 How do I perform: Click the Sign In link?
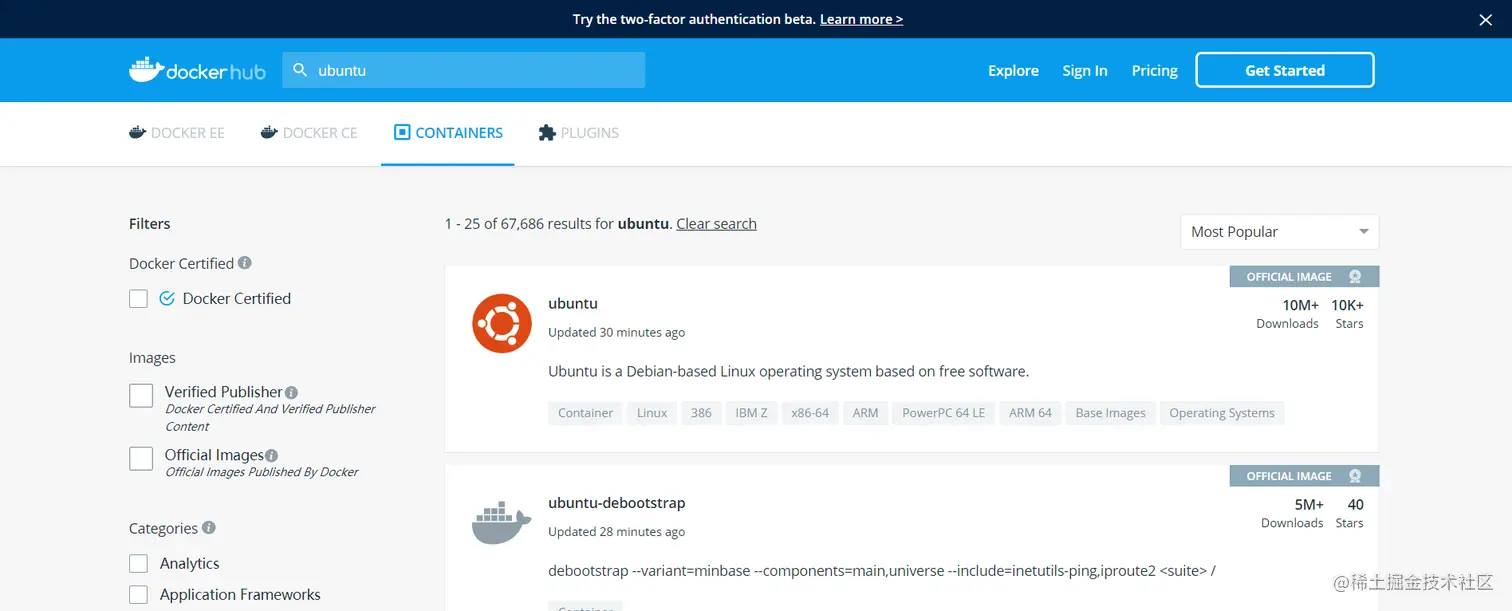pyautogui.click(x=1085, y=70)
